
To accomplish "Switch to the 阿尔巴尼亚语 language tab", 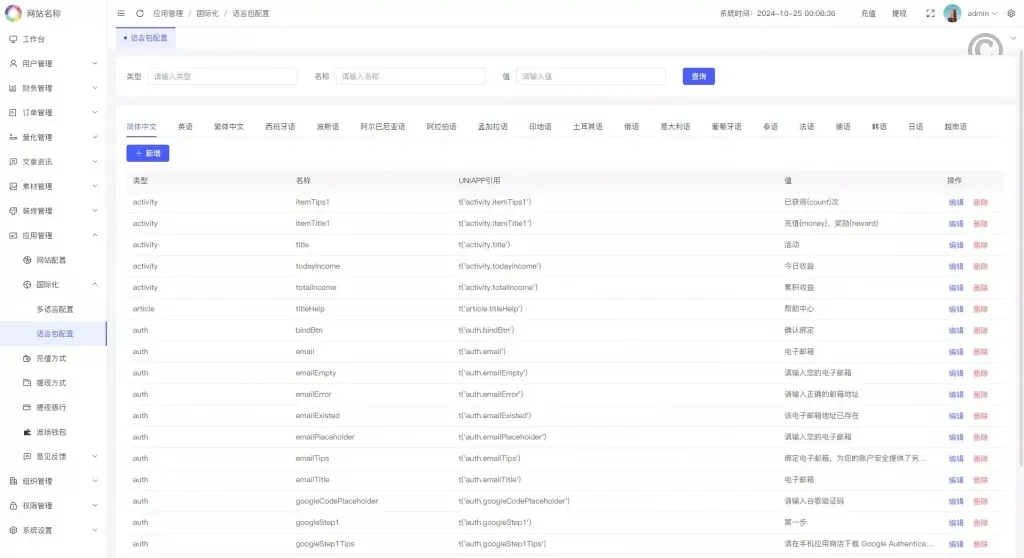I will click(383, 127).
